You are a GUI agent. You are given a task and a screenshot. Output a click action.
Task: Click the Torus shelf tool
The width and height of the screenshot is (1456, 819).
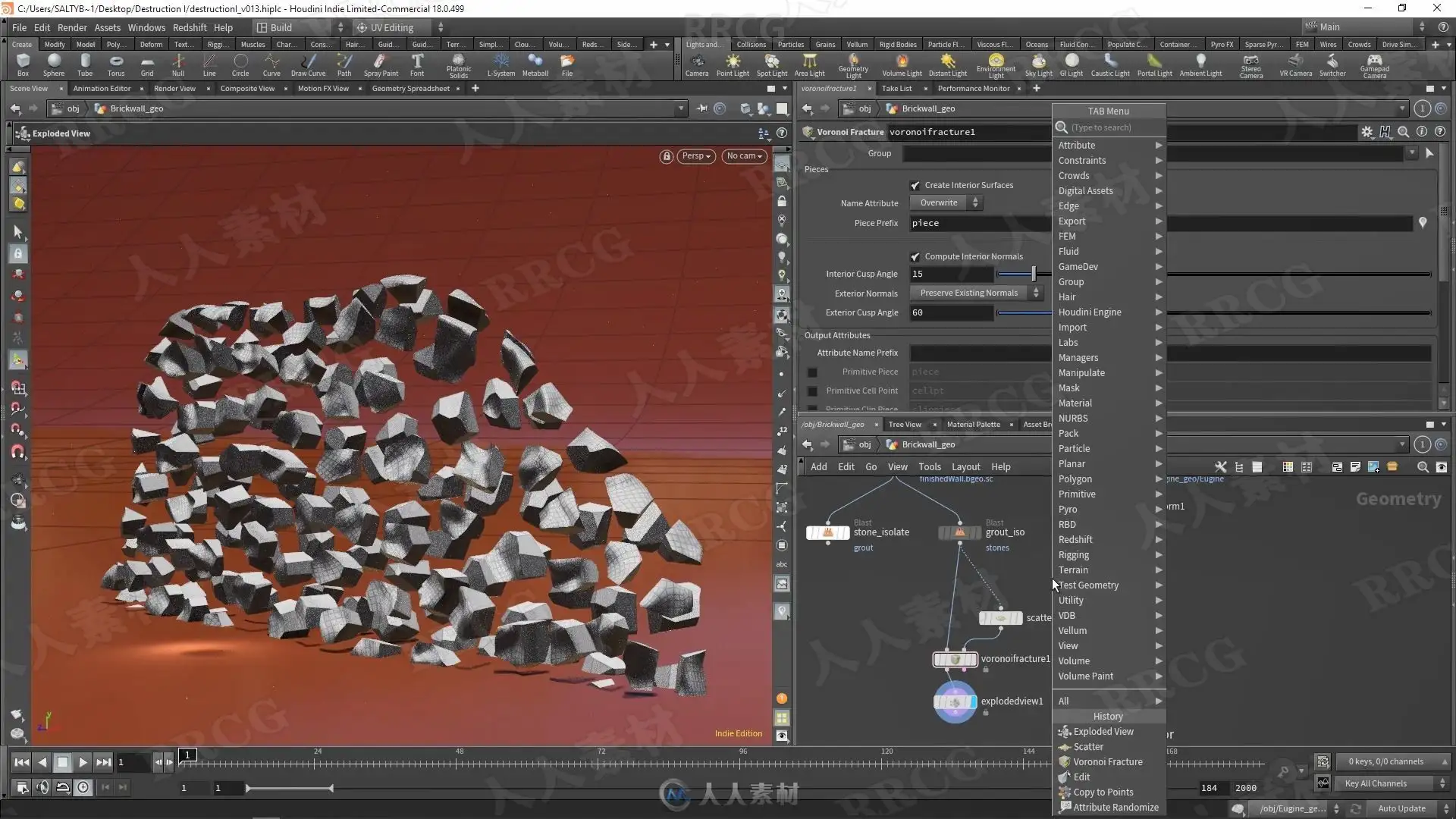(x=115, y=64)
